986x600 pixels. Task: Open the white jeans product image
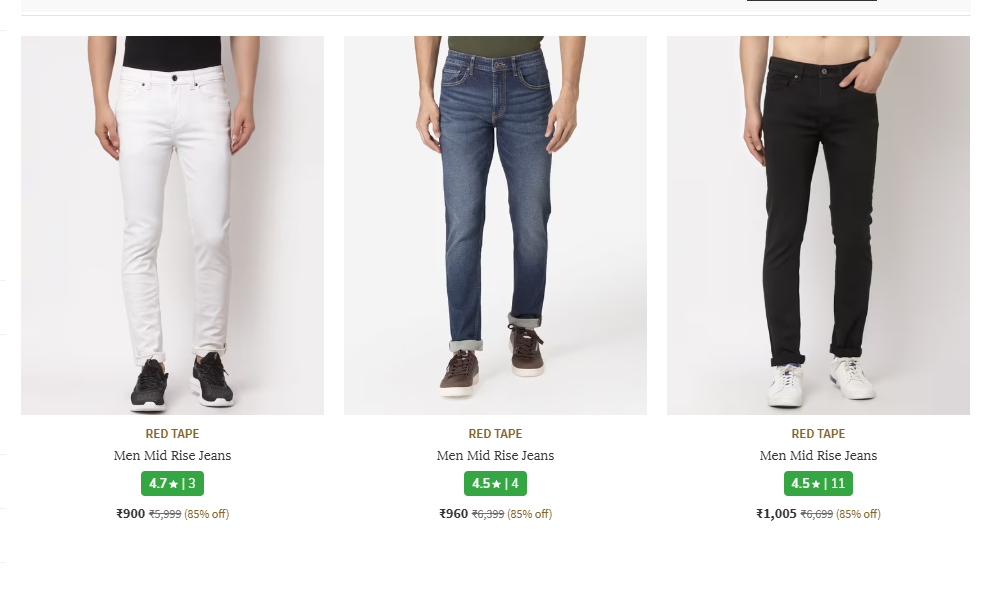[x=172, y=225]
